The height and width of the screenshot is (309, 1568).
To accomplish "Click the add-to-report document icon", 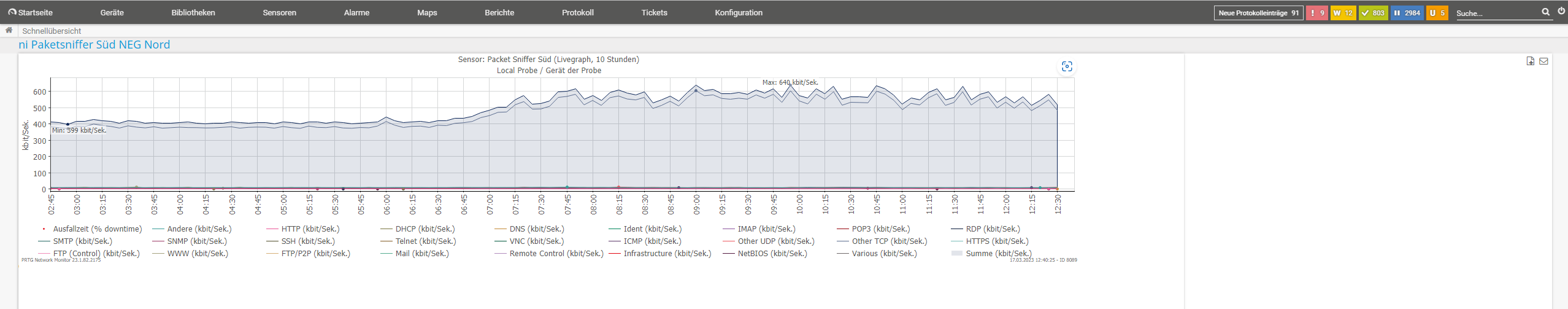I will pyautogui.click(x=1531, y=61).
